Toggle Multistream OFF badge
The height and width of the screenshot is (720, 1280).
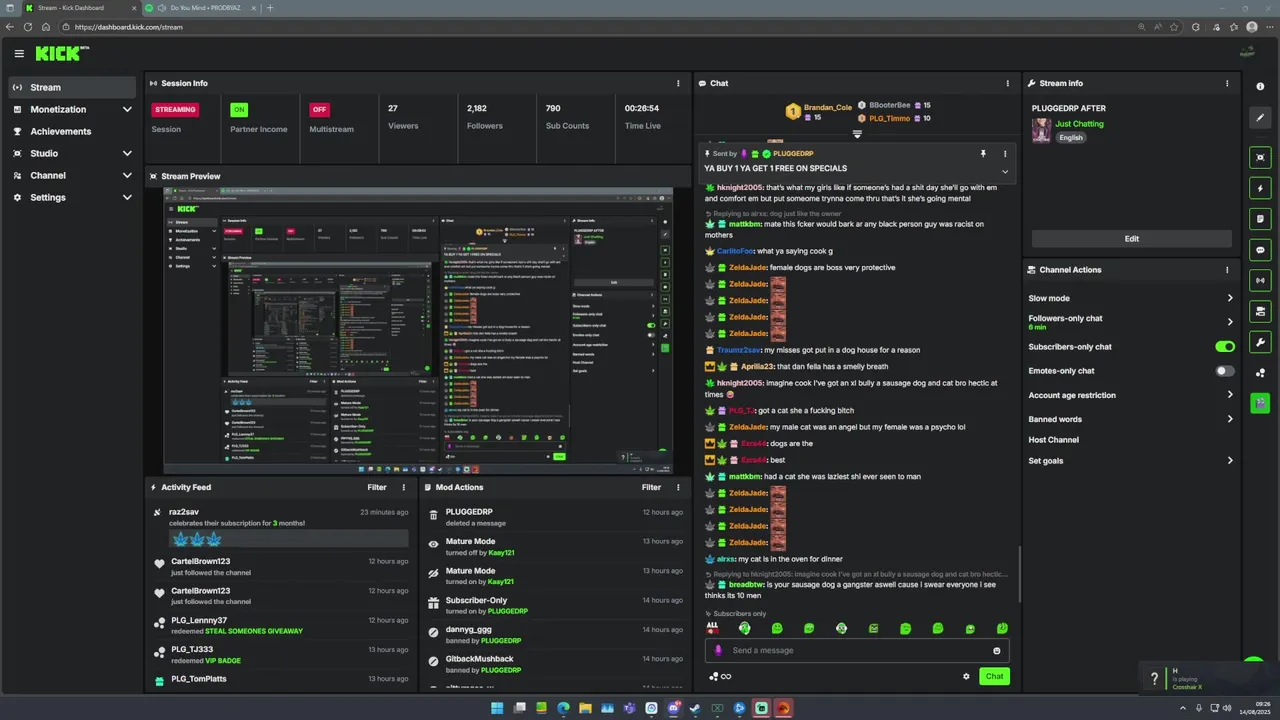point(319,109)
